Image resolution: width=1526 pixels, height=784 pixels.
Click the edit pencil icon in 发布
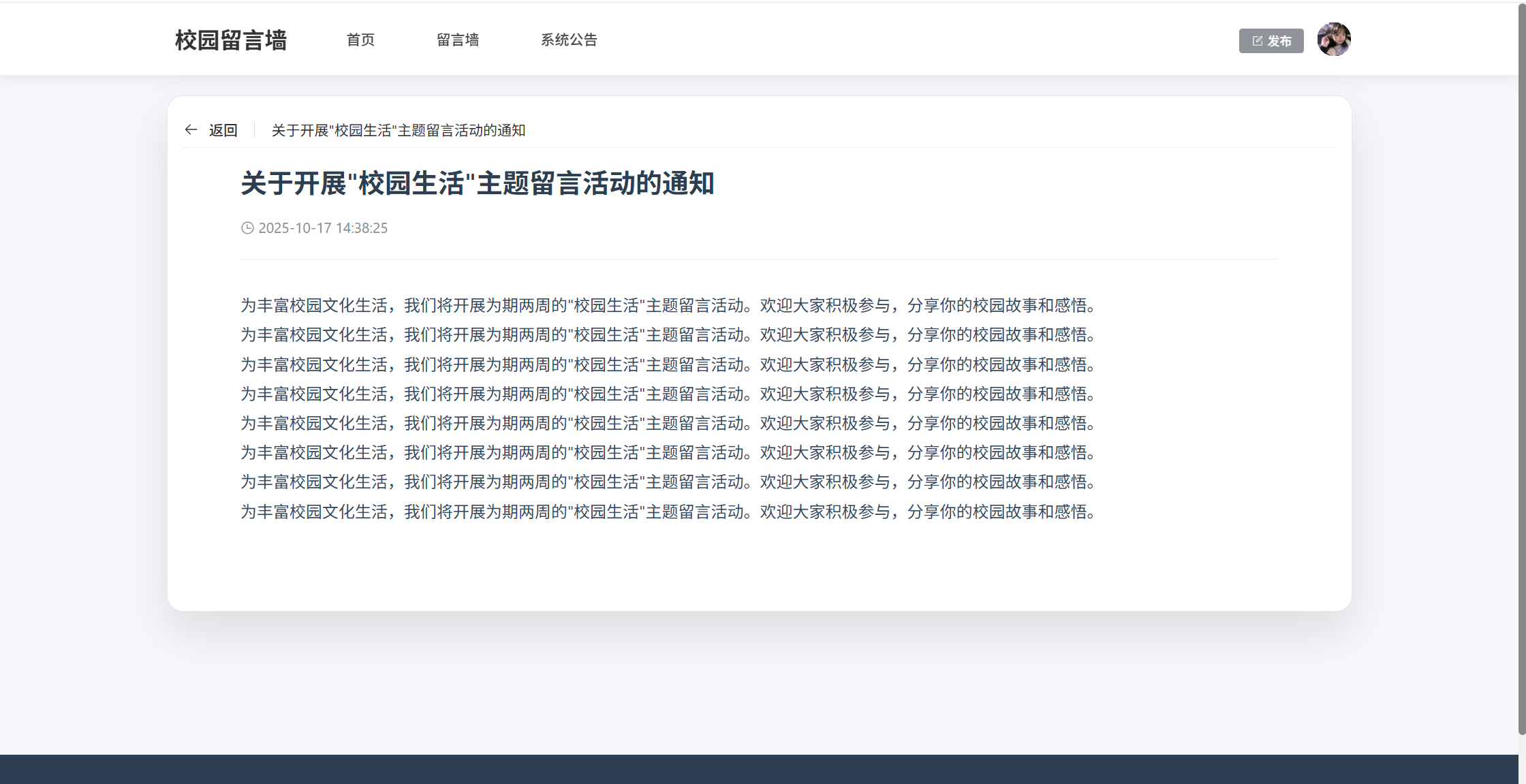click(1258, 41)
